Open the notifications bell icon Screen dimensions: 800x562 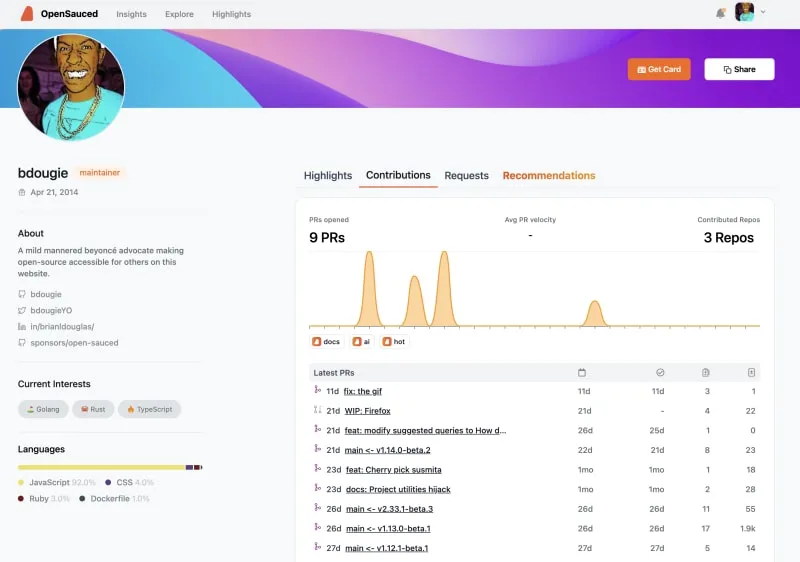(x=720, y=13)
